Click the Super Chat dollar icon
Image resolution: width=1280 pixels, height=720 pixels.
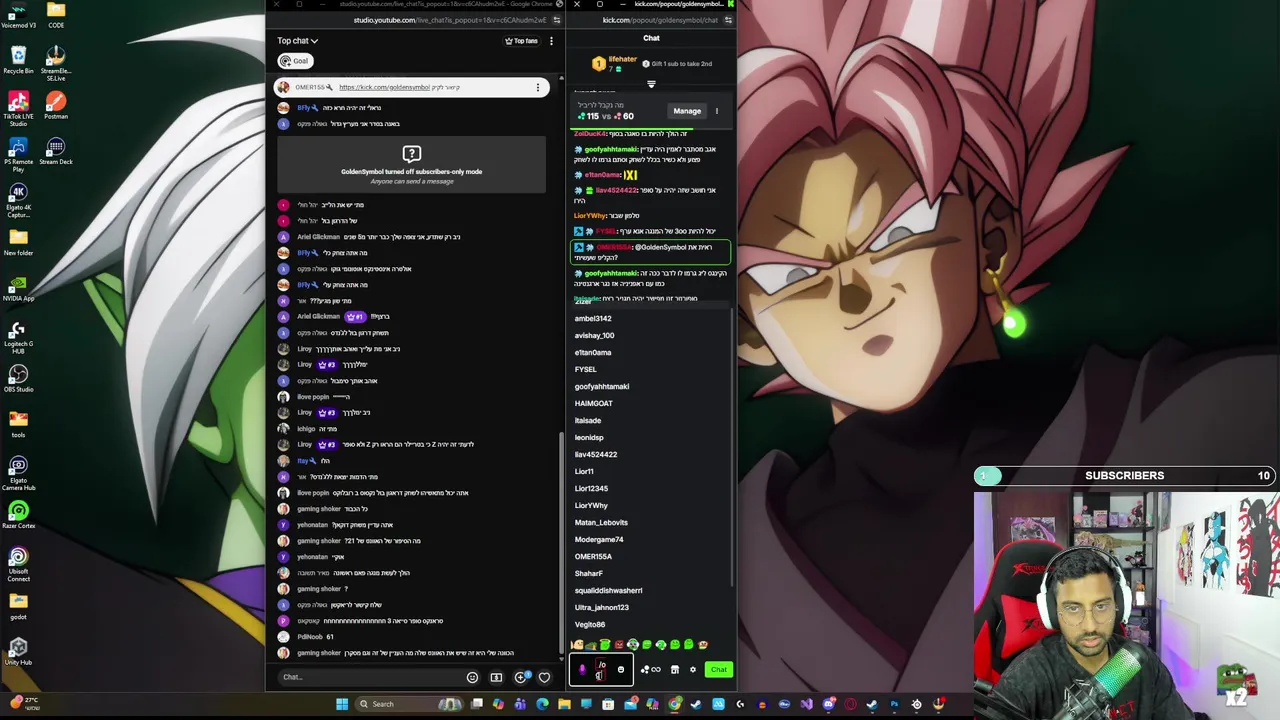click(496, 677)
